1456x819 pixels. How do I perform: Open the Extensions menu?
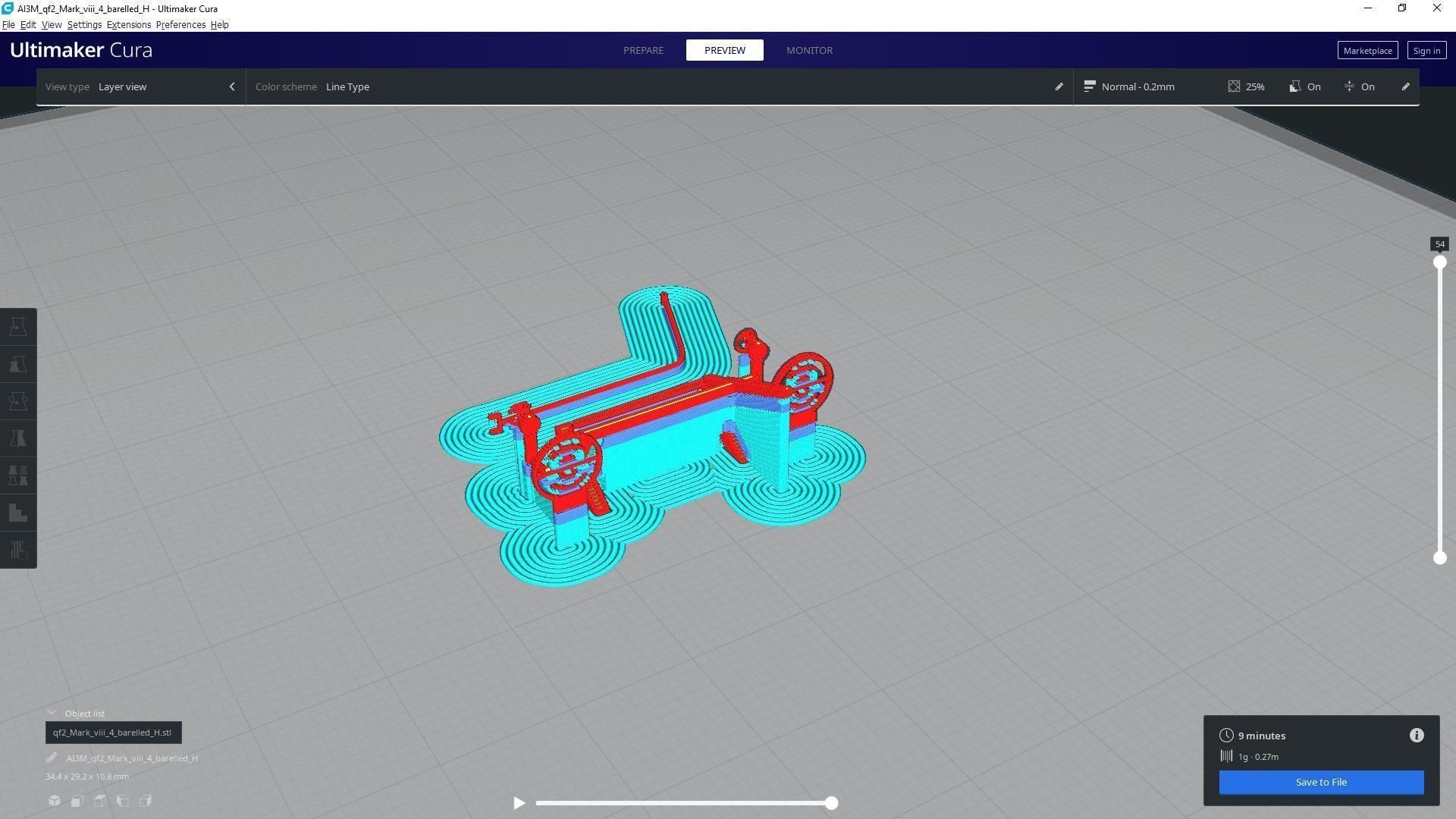coord(128,25)
